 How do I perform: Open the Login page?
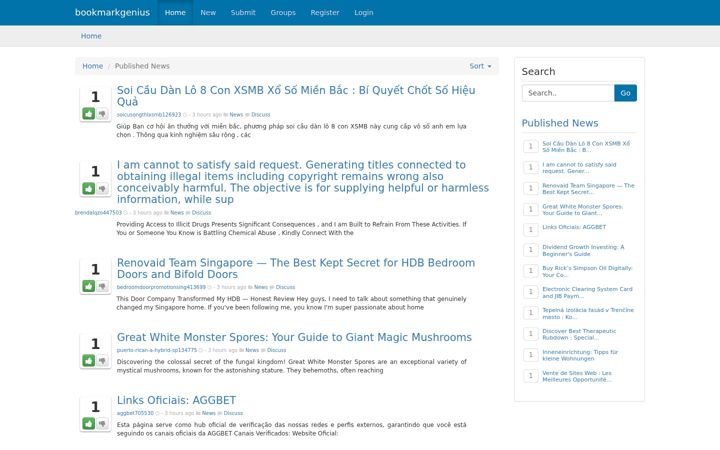click(364, 12)
